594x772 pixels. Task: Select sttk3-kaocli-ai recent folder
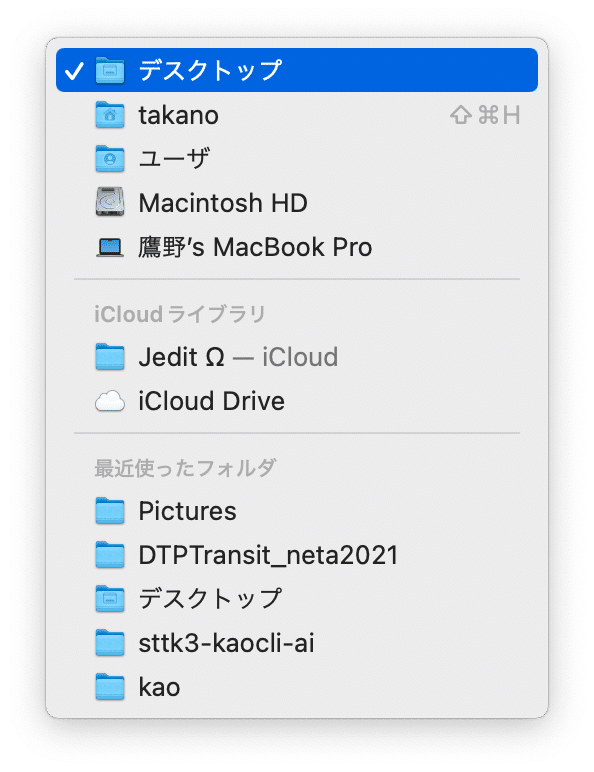tap(297, 643)
